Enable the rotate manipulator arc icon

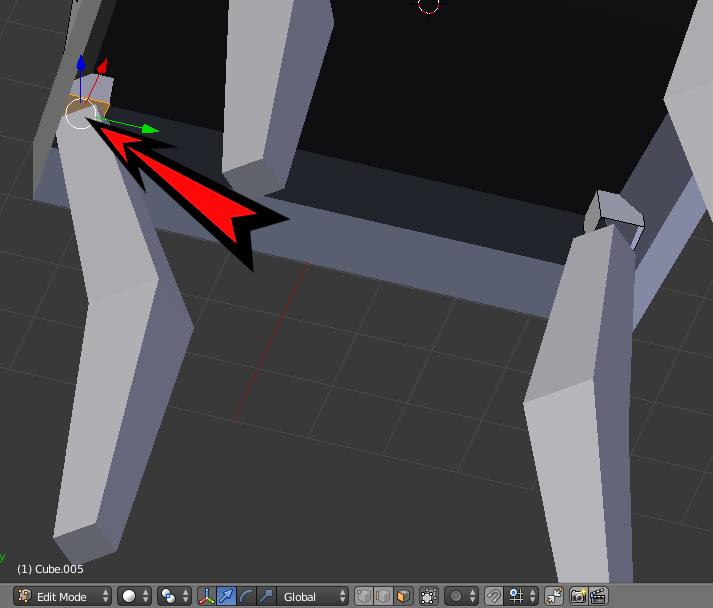coord(246,596)
